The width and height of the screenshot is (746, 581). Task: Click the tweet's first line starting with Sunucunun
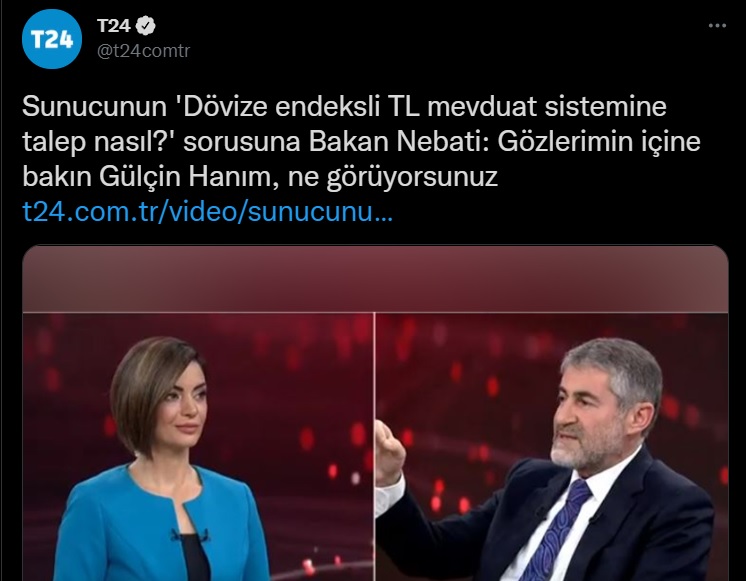pos(344,107)
